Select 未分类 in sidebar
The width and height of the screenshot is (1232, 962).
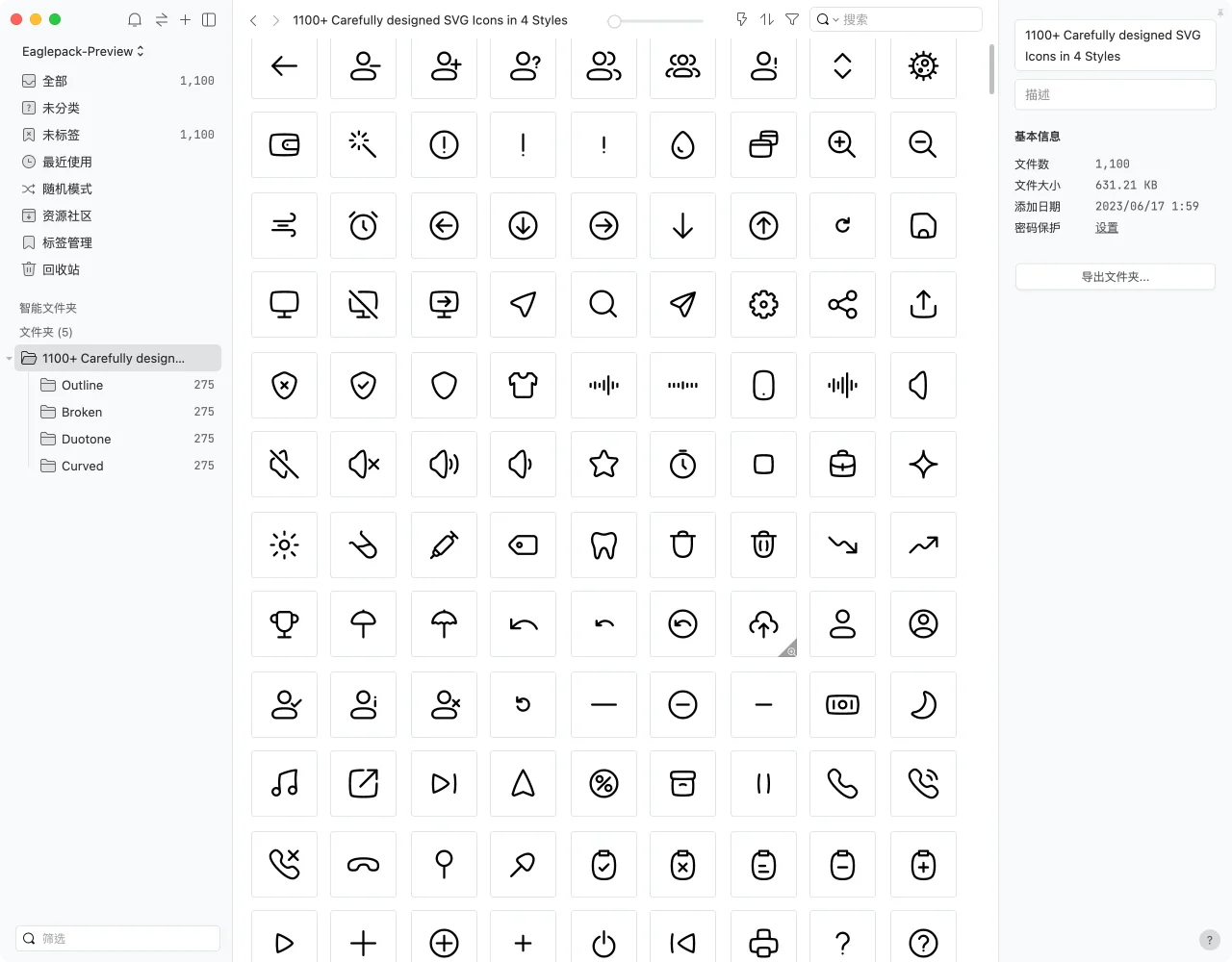coord(117,108)
